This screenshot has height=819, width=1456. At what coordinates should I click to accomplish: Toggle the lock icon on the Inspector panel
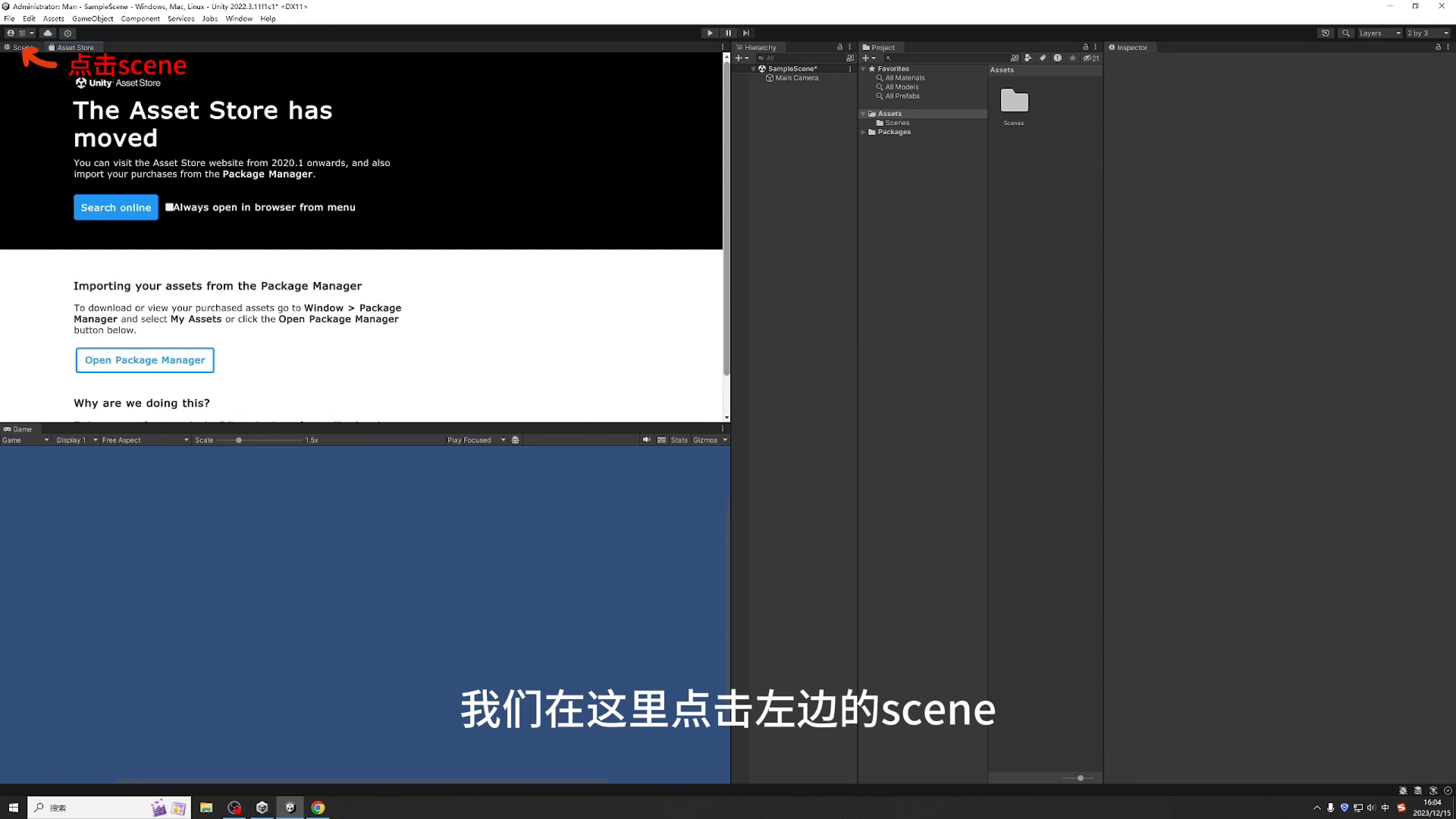pyautogui.click(x=1437, y=47)
